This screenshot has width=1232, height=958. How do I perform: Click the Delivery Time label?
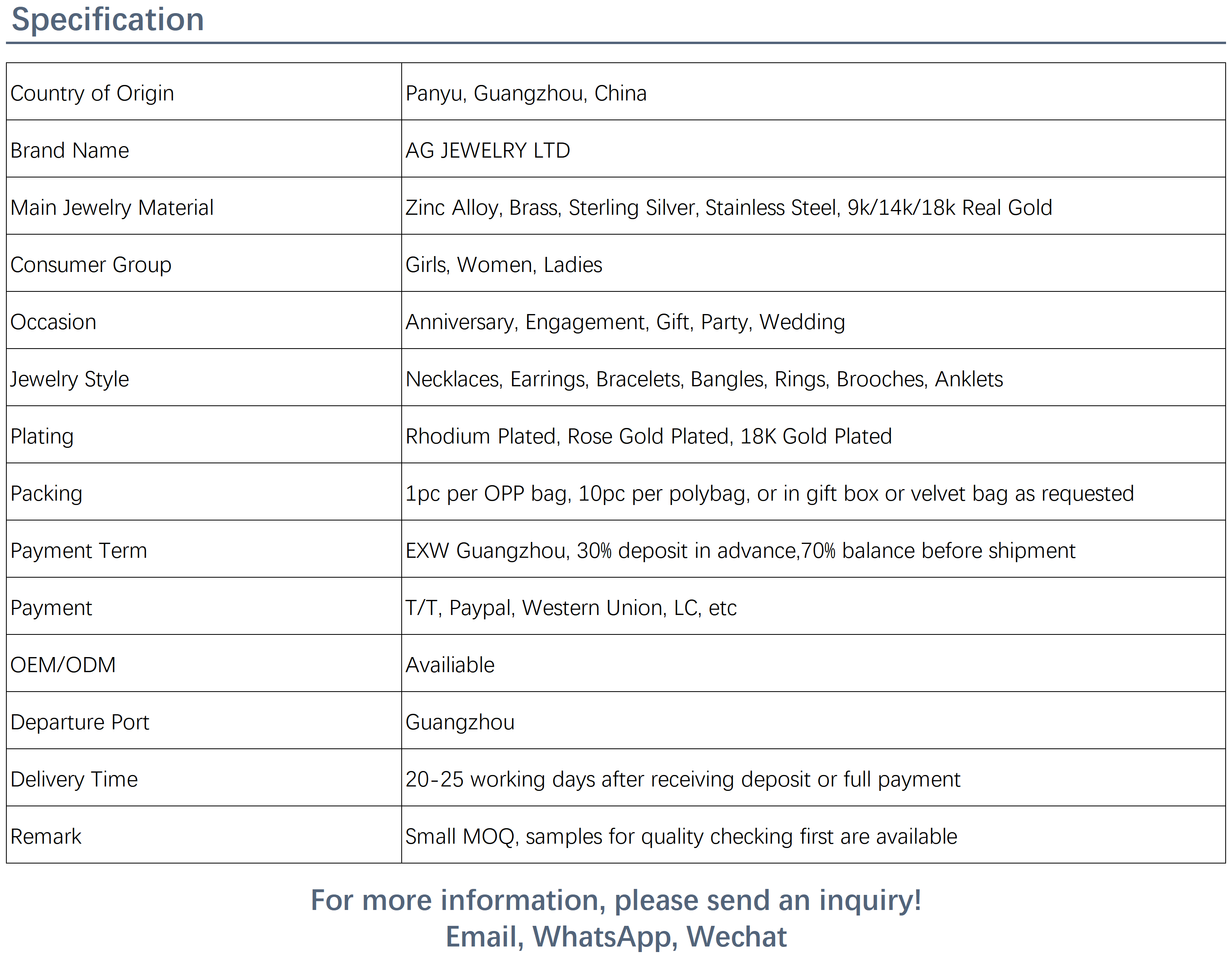74,779
